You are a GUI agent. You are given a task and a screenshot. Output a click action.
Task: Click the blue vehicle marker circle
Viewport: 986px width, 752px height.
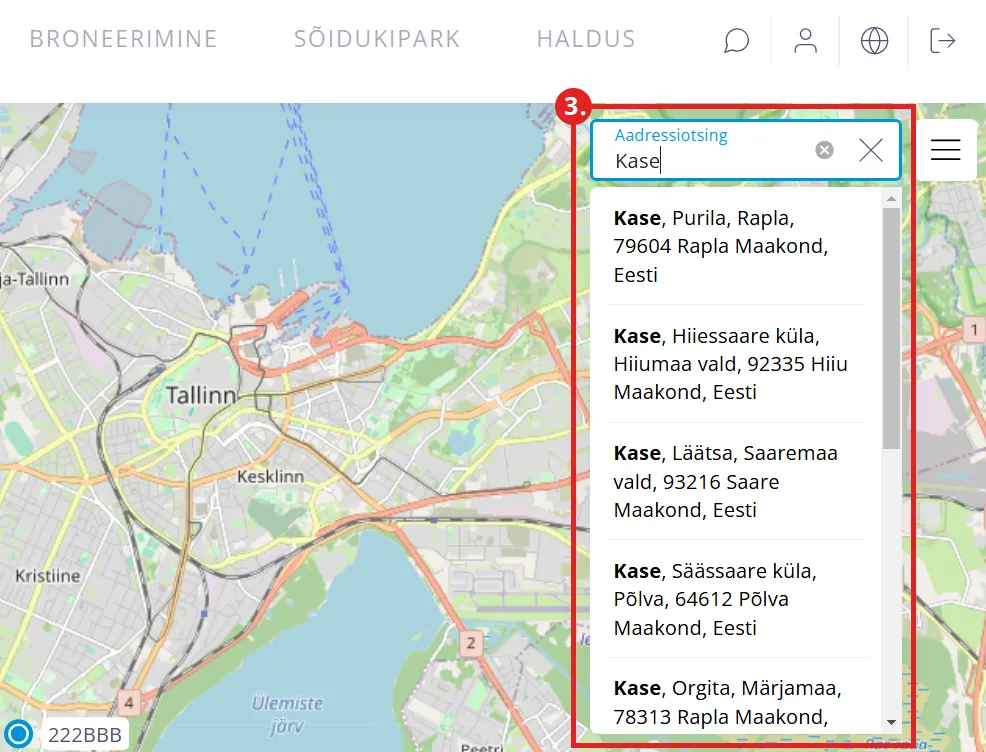[17, 734]
